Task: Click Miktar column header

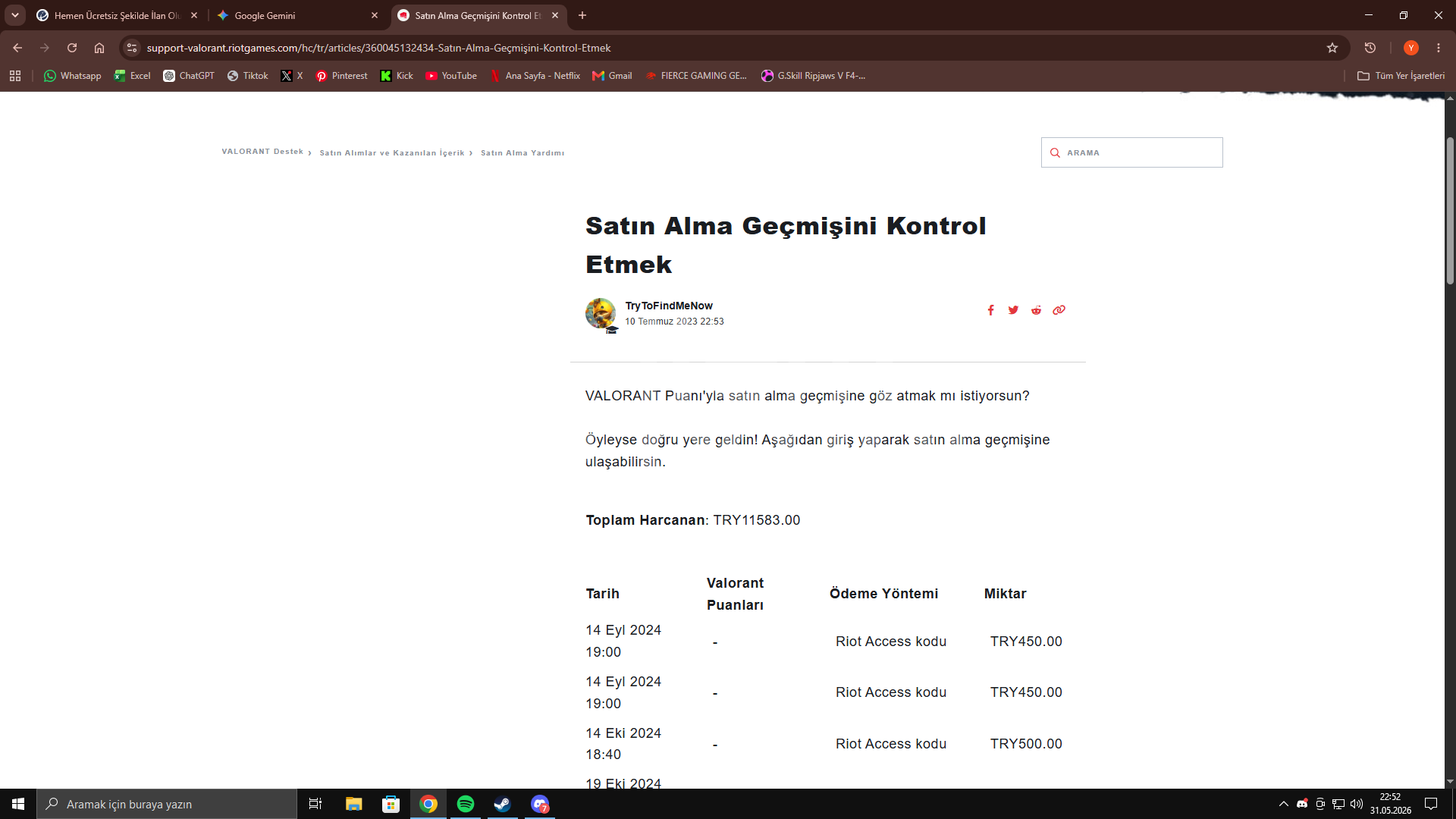Action: [1005, 594]
